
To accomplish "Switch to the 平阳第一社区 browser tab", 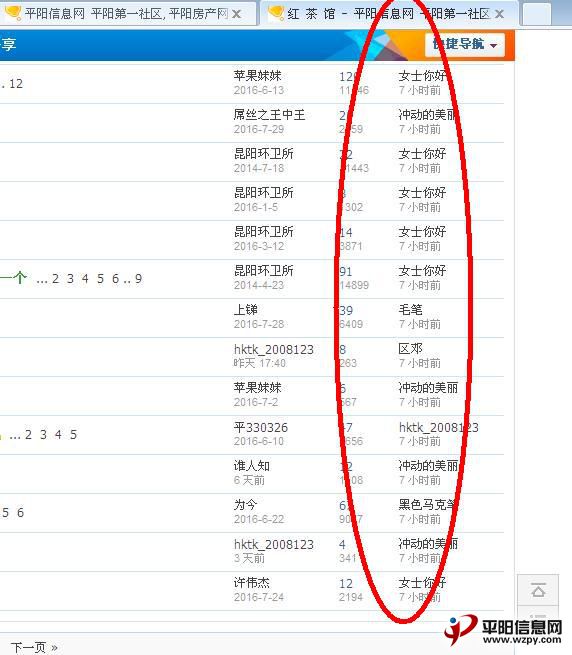I will [127, 14].
